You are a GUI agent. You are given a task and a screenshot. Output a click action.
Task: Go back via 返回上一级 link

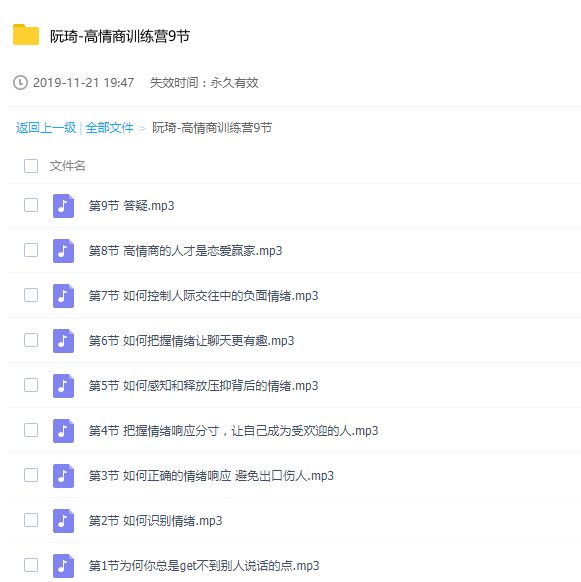coord(46,128)
